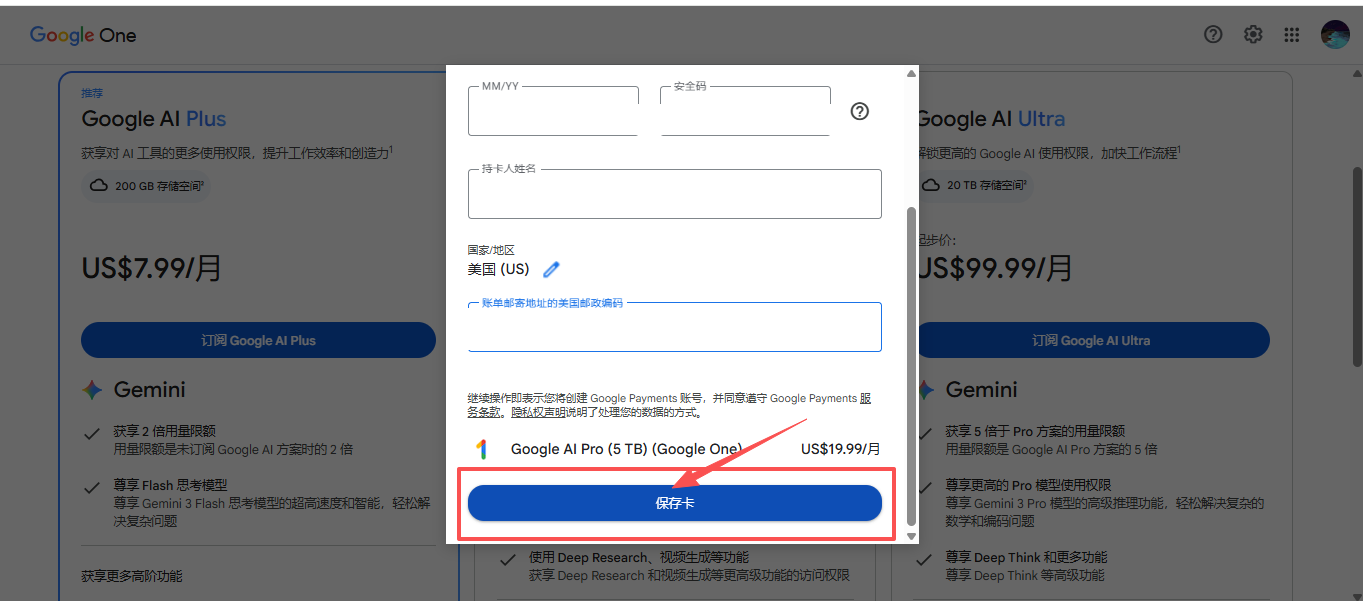The height and width of the screenshot is (601, 1363).
Task: Click the Gemini heading in Plus card
Action: [x=150, y=390]
